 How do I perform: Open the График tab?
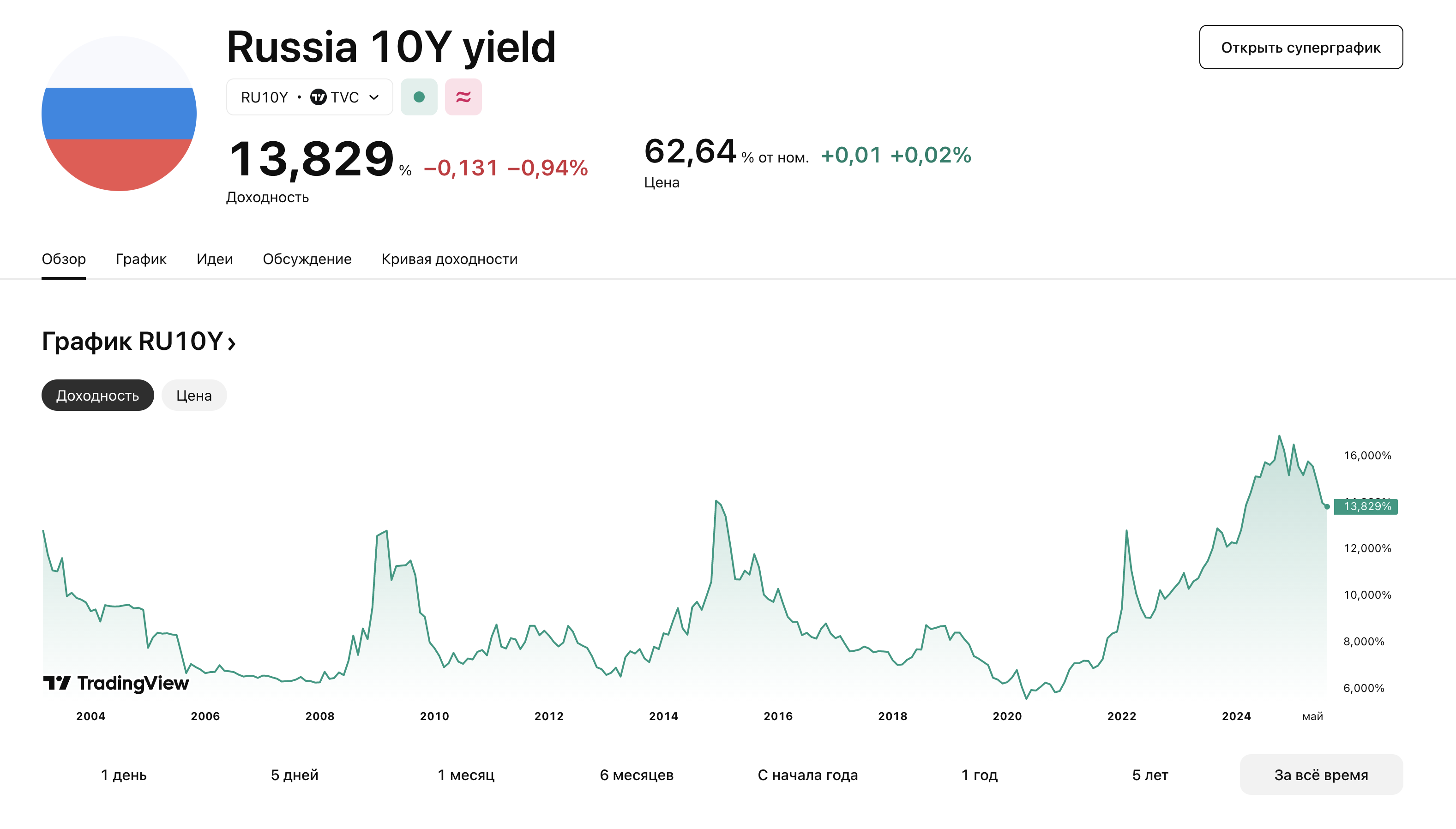141,259
